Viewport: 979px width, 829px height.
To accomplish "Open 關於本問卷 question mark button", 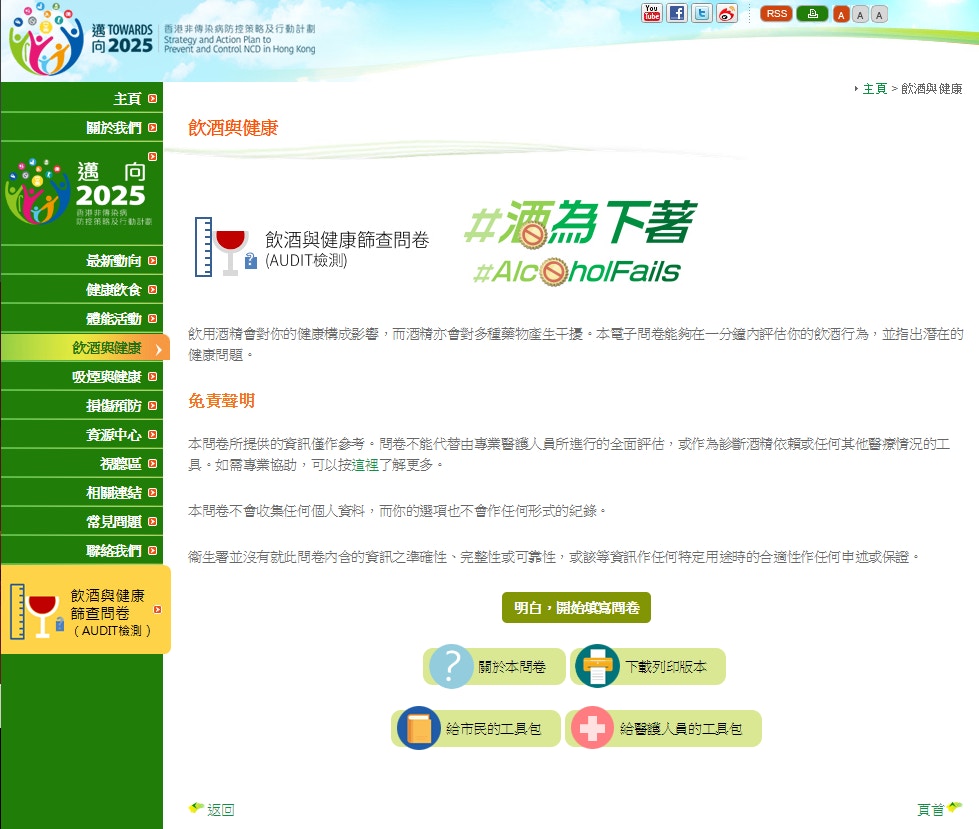I will [494, 667].
